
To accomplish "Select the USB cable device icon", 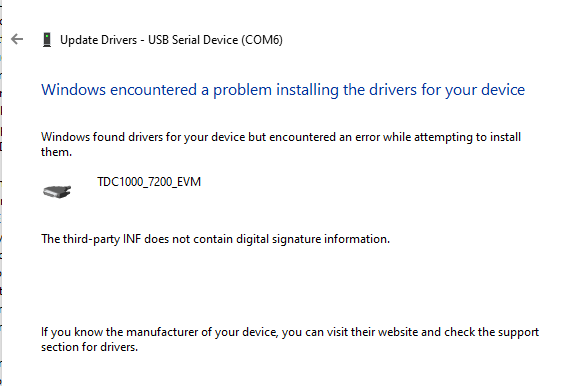I will coord(57,191).
